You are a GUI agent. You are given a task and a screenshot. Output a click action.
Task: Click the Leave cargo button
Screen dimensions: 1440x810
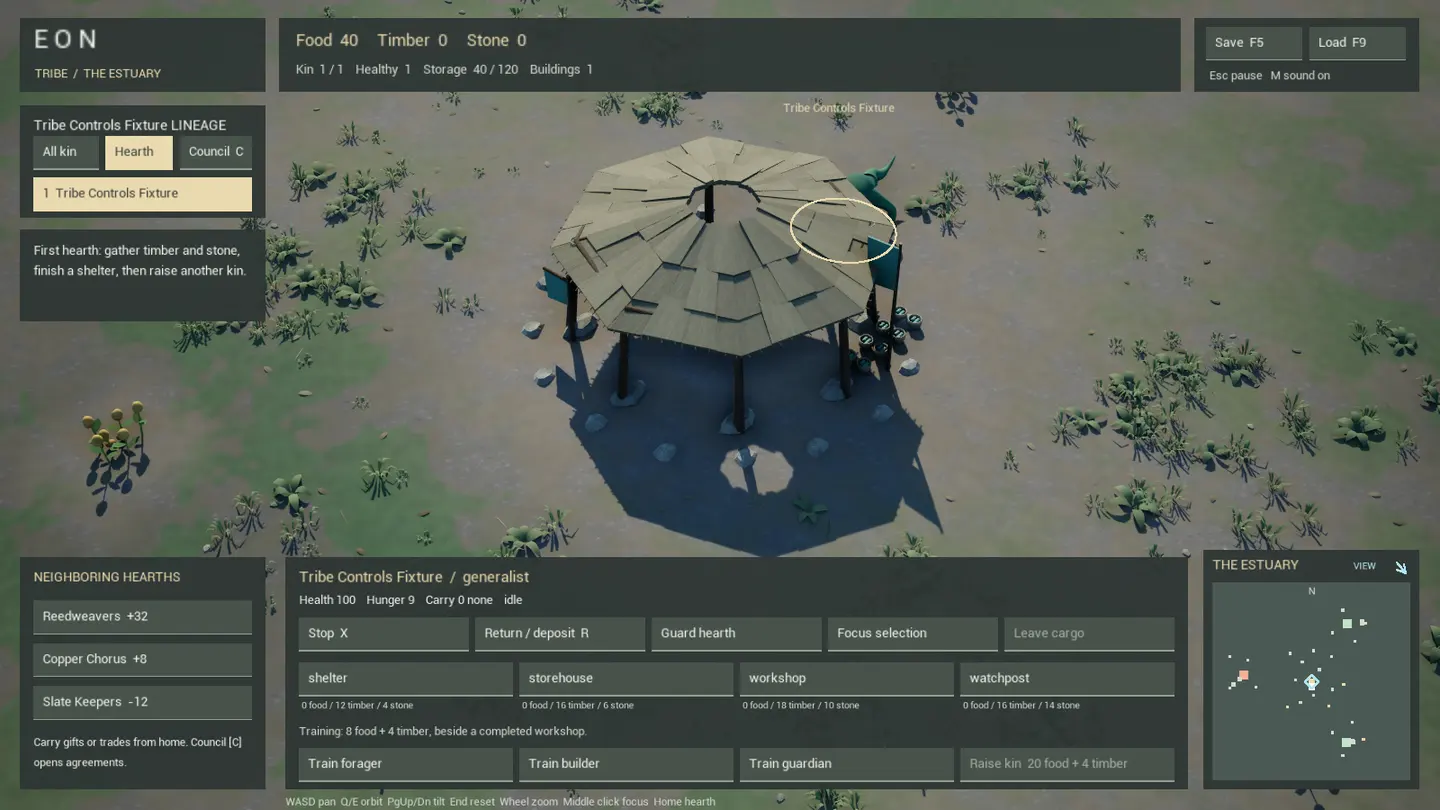point(1089,634)
